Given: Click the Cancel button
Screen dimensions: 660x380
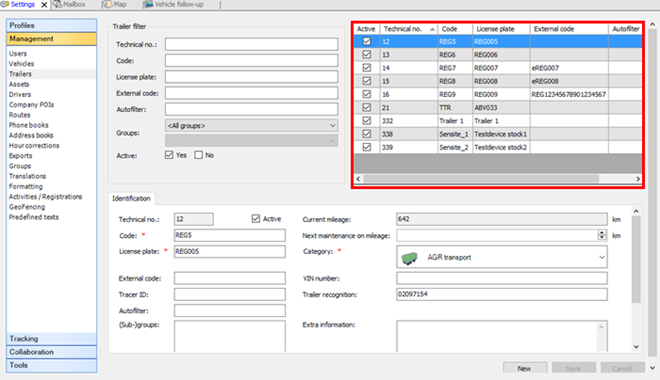Looking at the screenshot, I should coord(623,368).
